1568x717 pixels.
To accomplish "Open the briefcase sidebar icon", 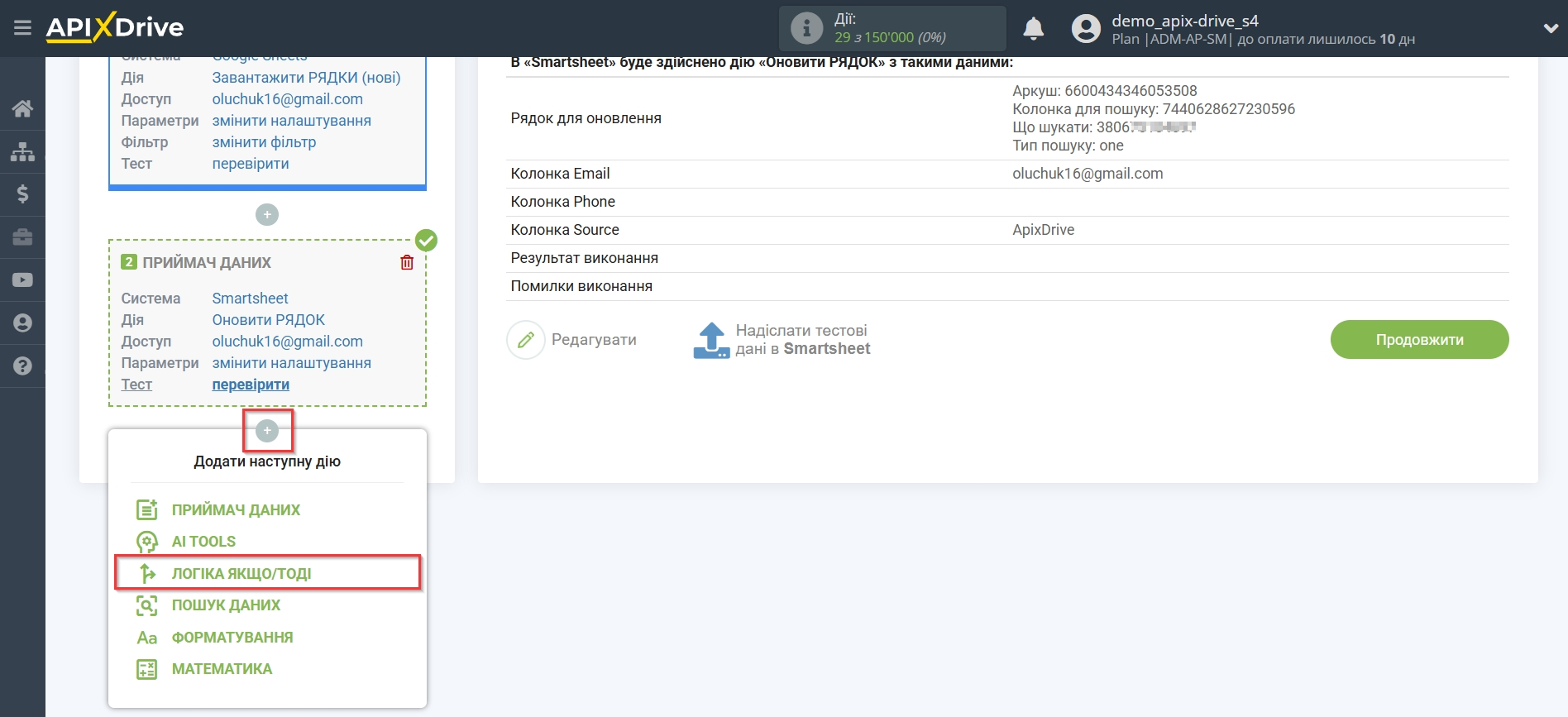I will 22,237.
